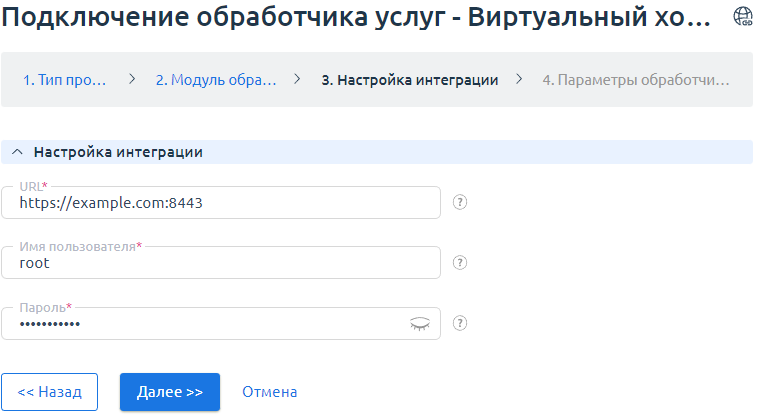Go to step 1 Тип про…
The height and width of the screenshot is (415, 760).
[x=65, y=80]
